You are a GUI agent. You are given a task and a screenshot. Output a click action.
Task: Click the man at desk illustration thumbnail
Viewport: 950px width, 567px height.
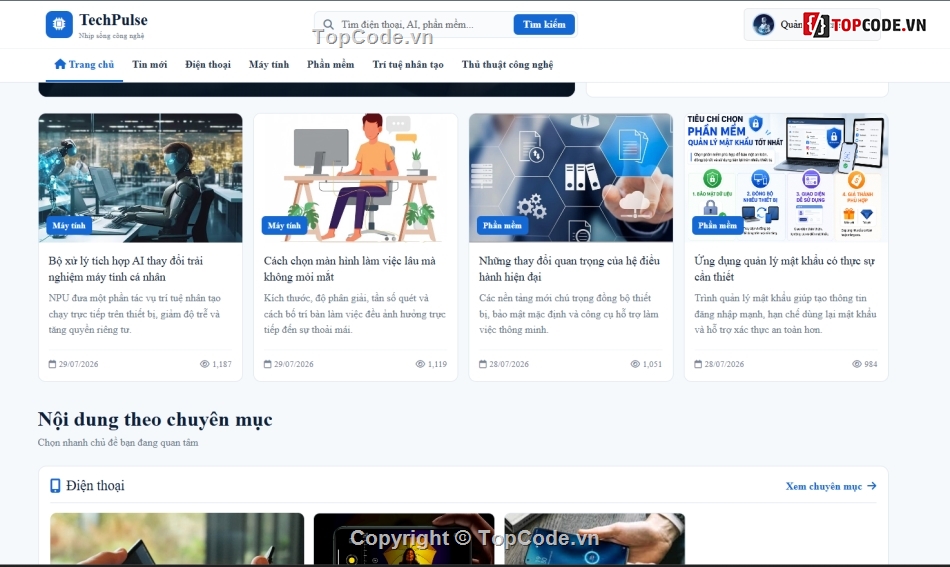coord(356,177)
